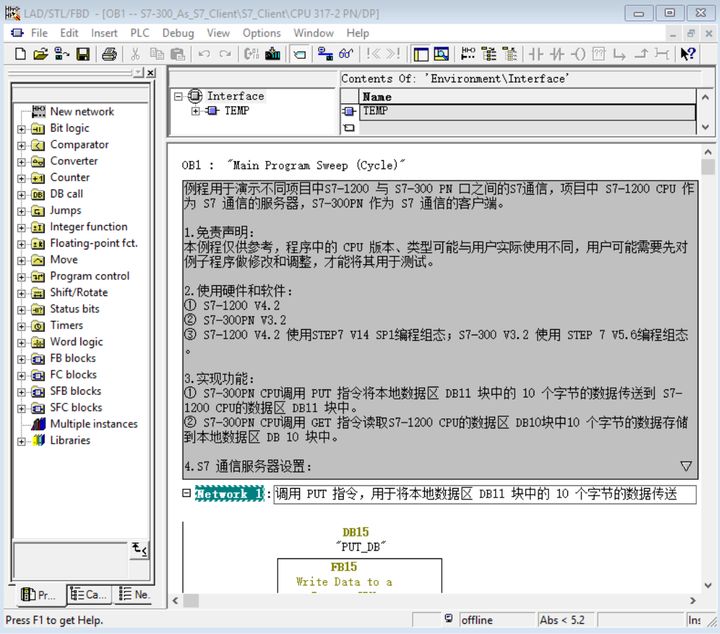
Task: Click the context help arrow icon
Action: pos(687,54)
